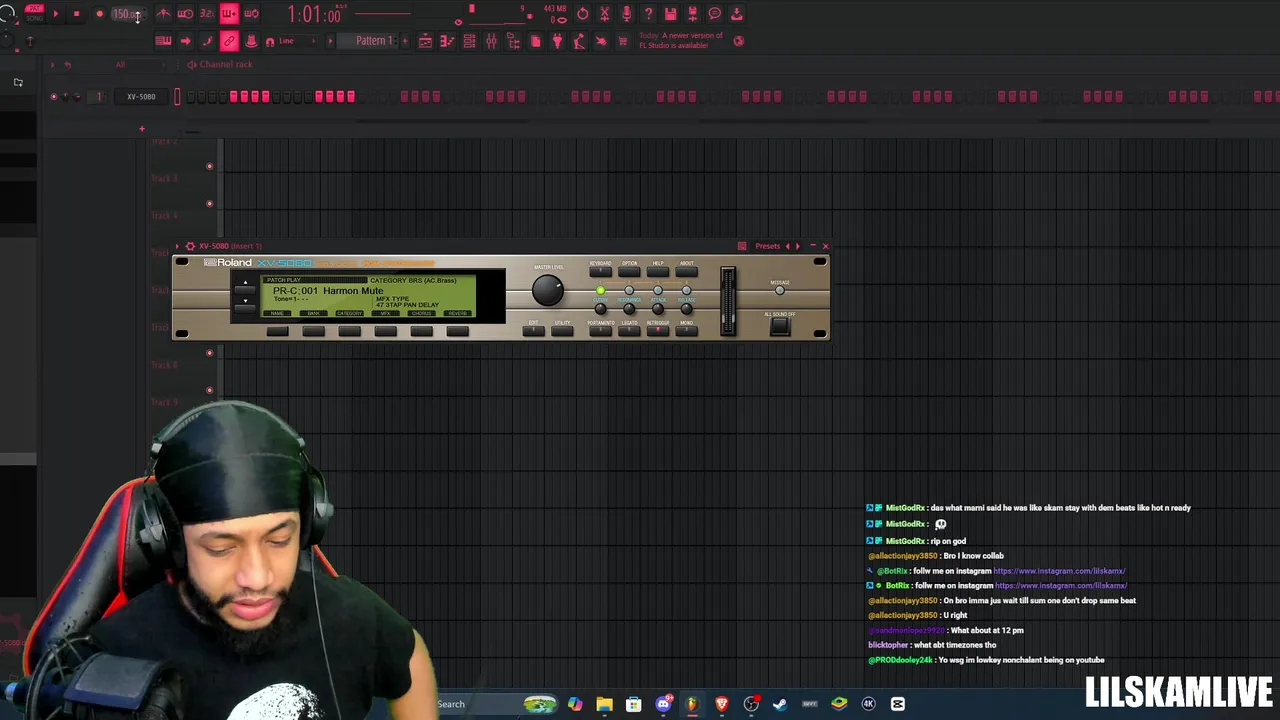
Task: Open the Piano roll view icon
Action: pyautogui.click(x=447, y=41)
